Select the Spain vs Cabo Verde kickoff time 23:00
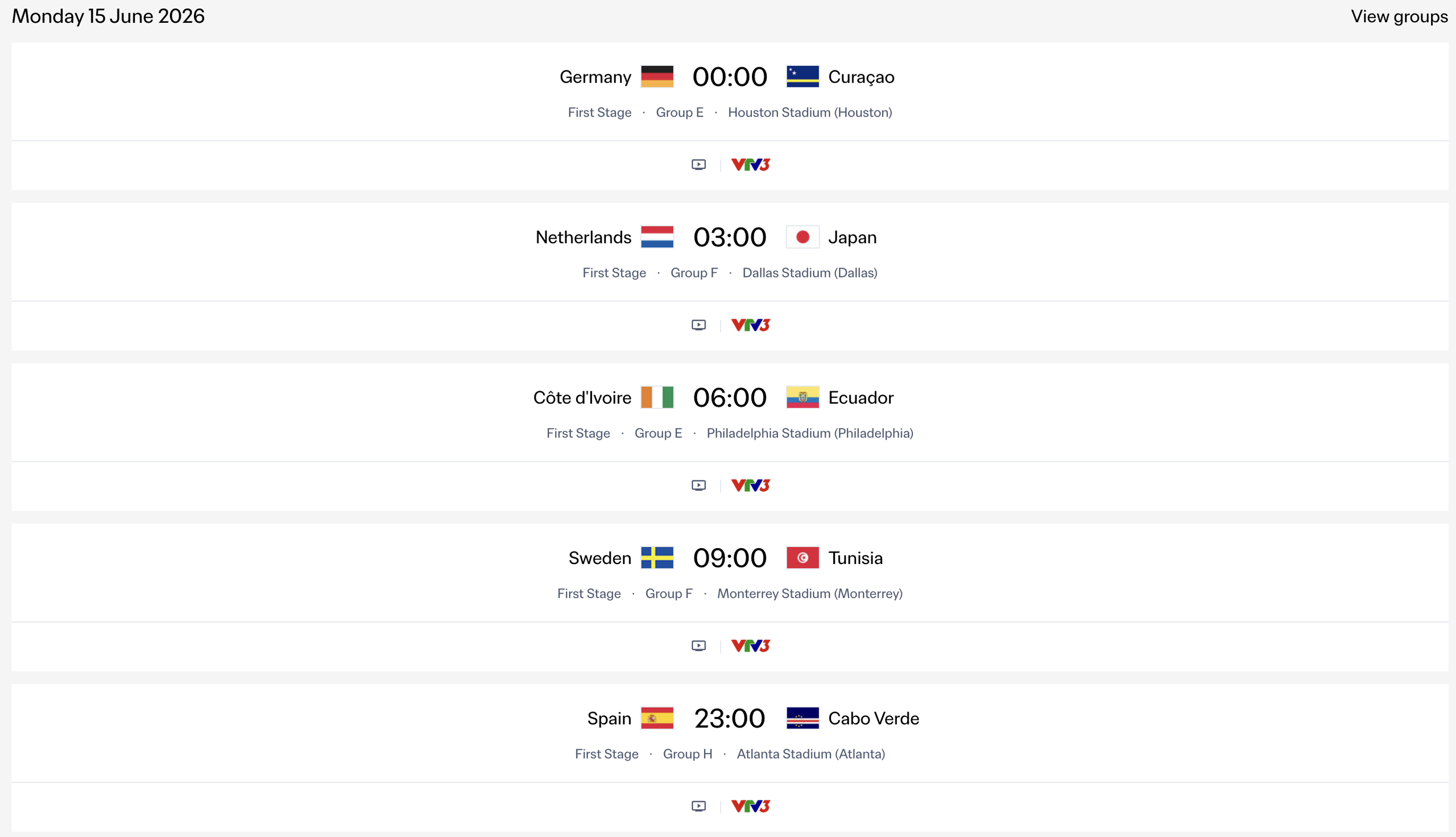Screen dimensions: 1456x837 [730, 718]
